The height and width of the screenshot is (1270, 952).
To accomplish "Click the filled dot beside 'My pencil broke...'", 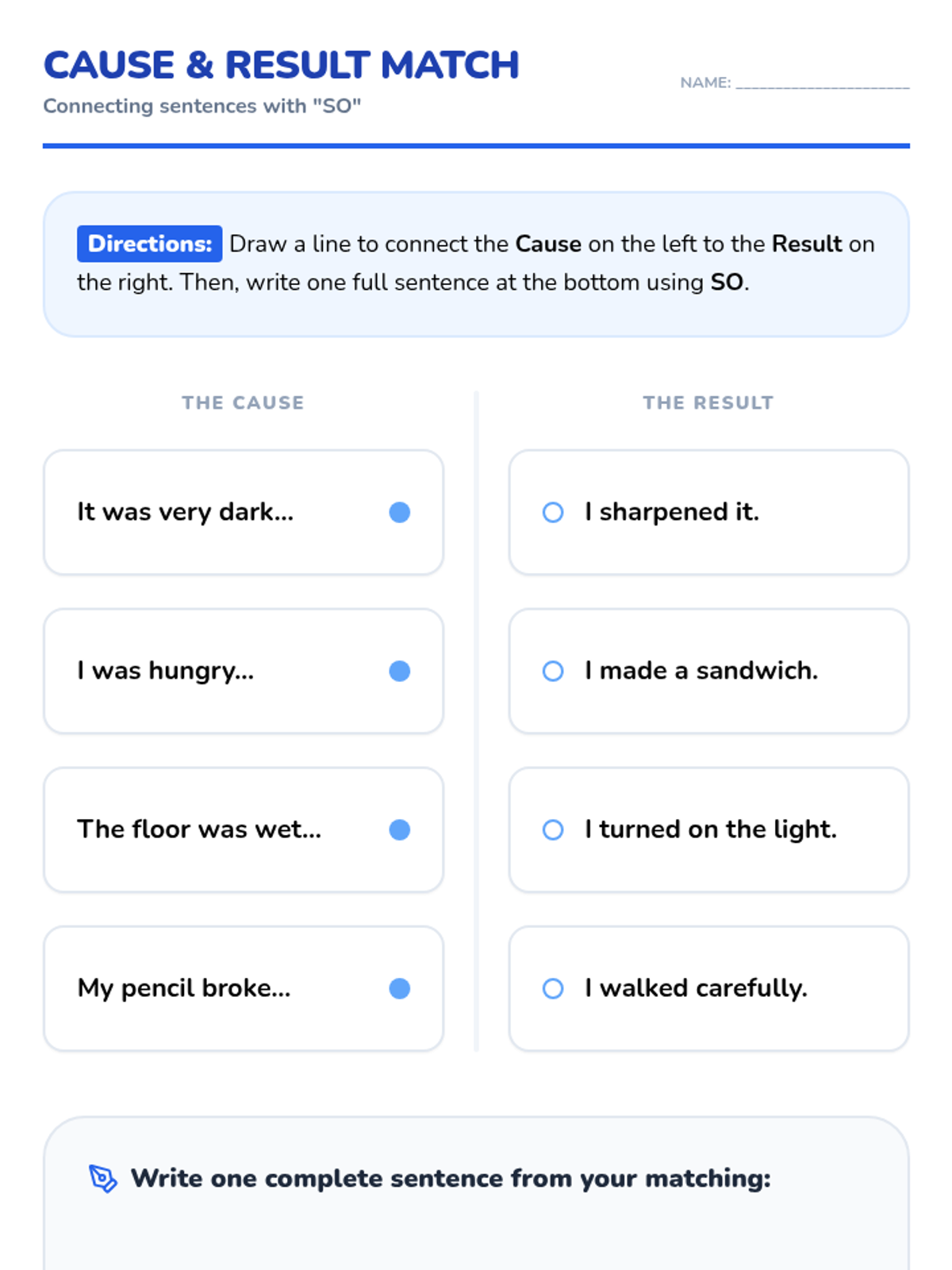I will click(400, 989).
